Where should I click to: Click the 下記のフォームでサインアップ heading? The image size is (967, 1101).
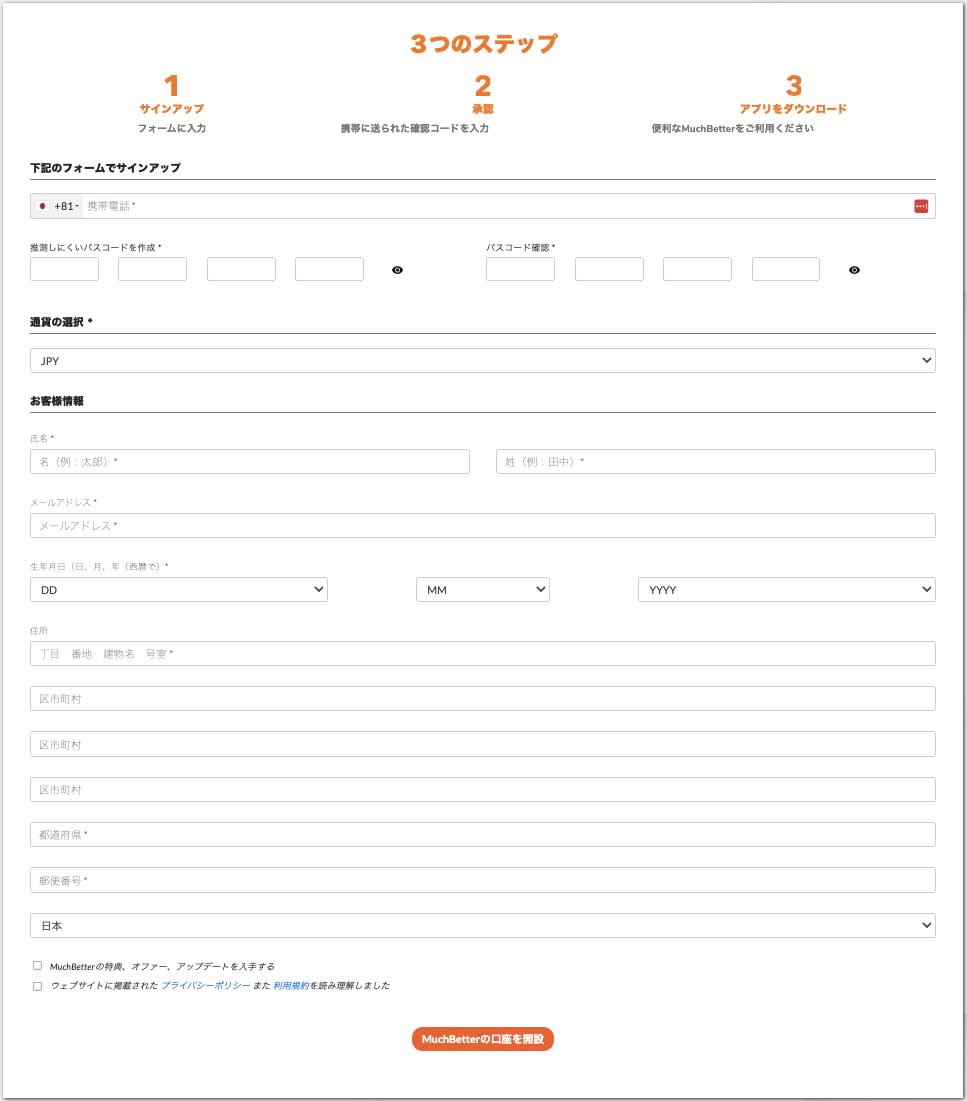click(105, 168)
